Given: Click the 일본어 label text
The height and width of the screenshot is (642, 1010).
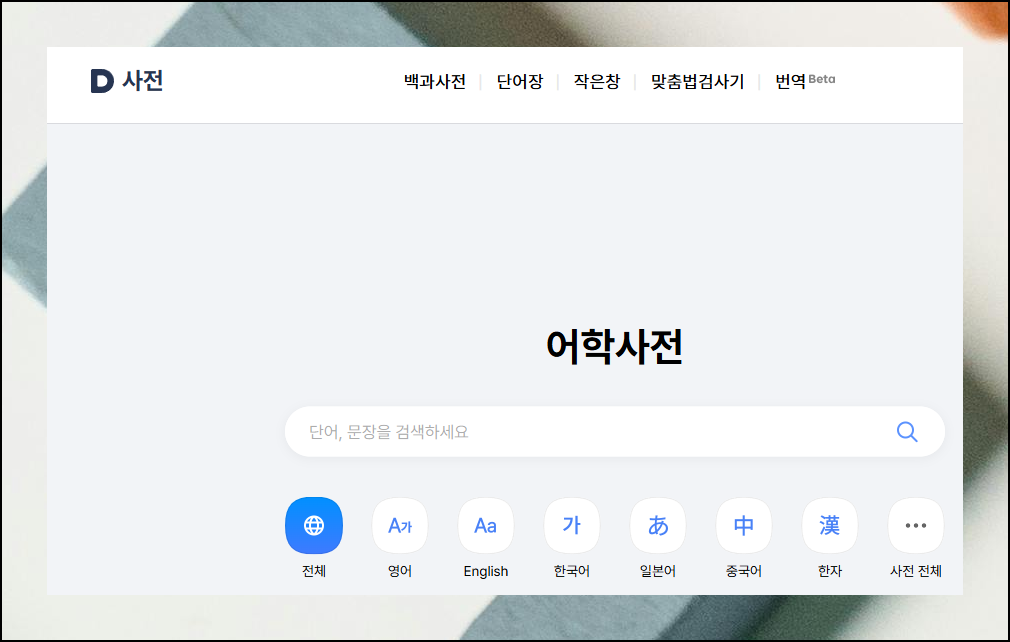Looking at the screenshot, I should coord(658,571).
